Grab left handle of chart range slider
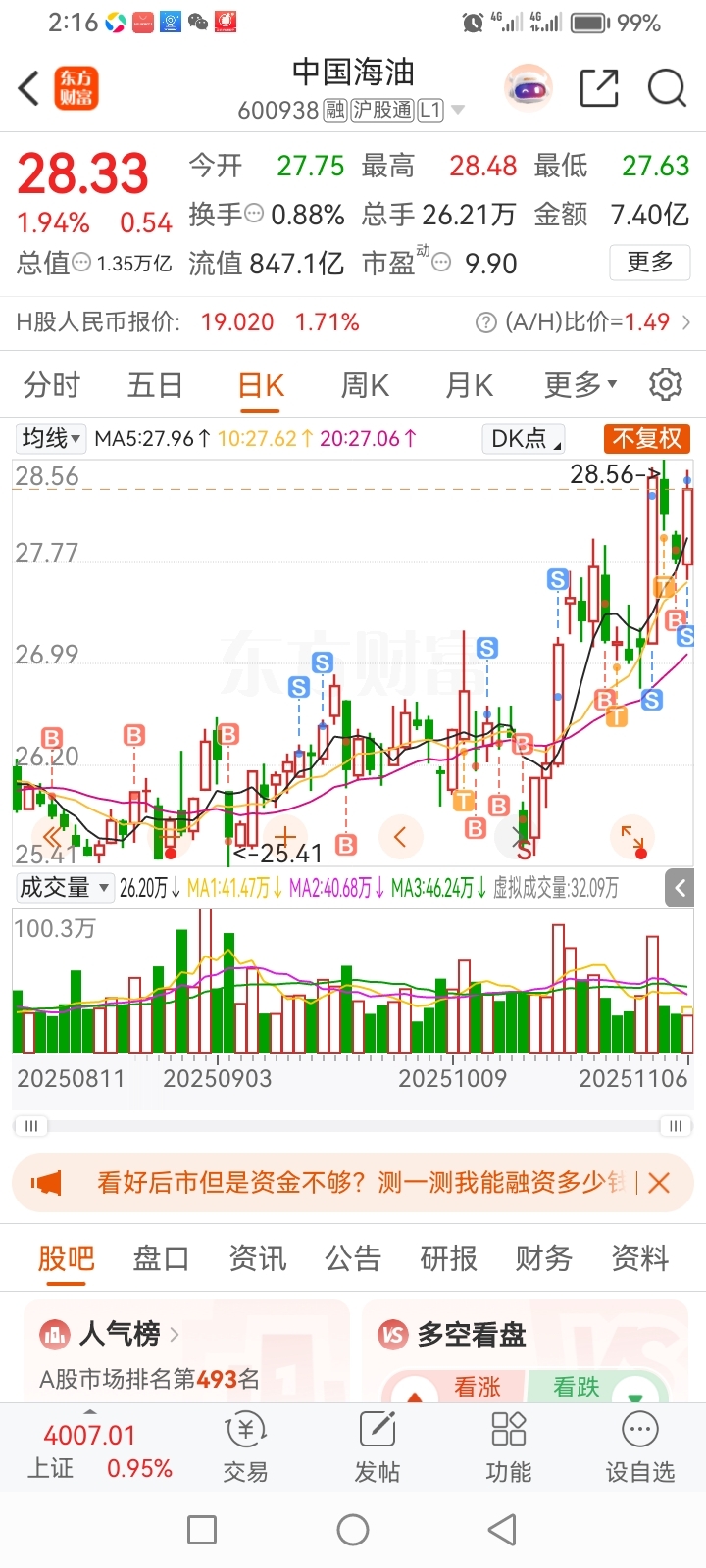Image resolution: width=706 pixels, height=1568 pixels. (x=30, y=1126)
